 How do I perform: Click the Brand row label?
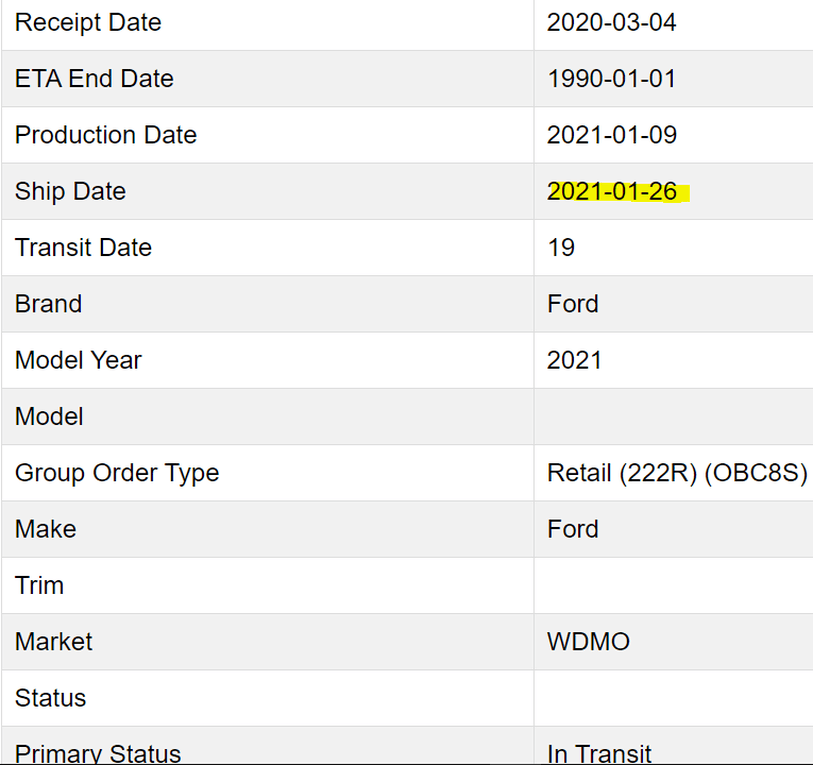point(48,304)
